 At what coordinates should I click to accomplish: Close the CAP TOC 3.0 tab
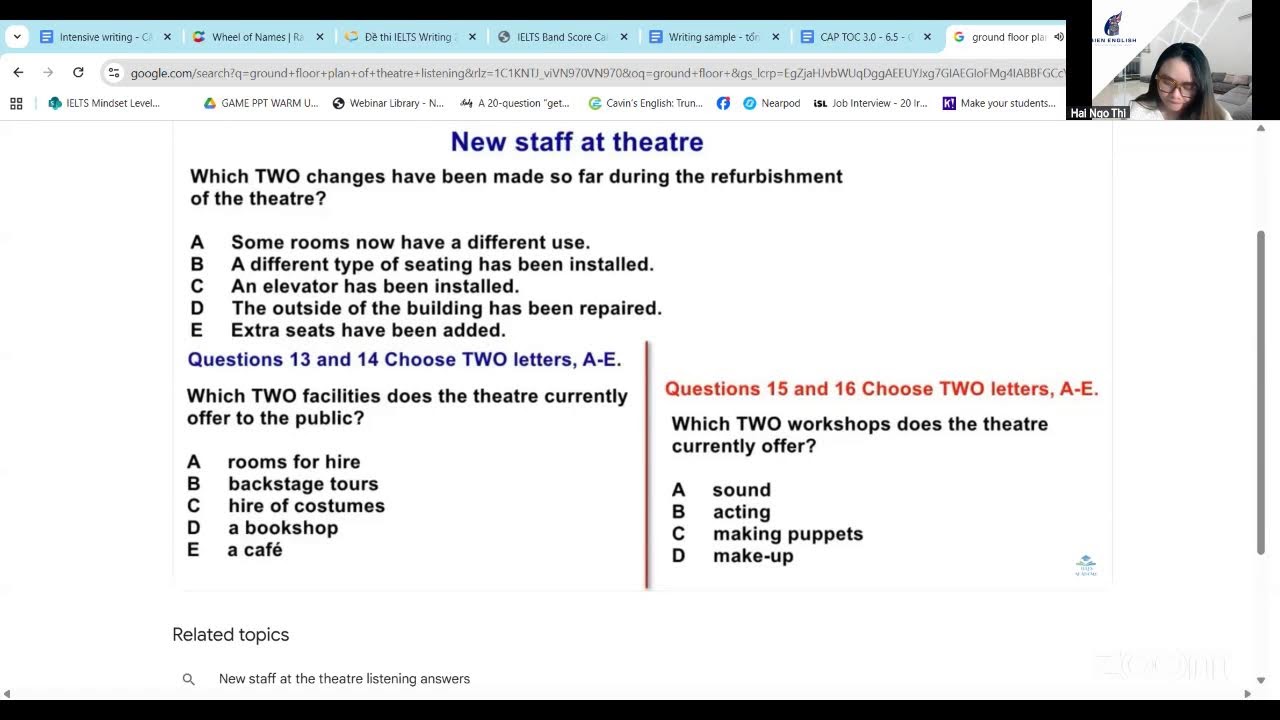[927, 37]
